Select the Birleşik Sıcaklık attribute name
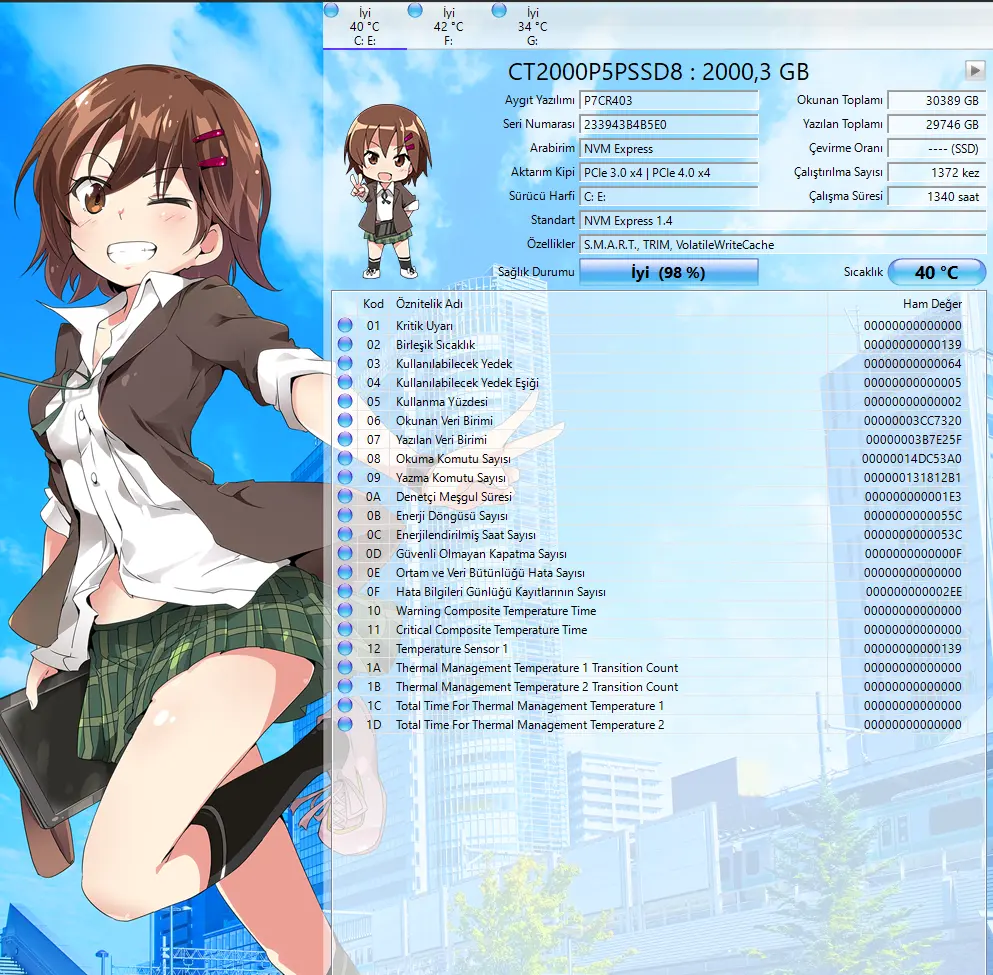This screenshot has width=993, height=975. point(435,344)
